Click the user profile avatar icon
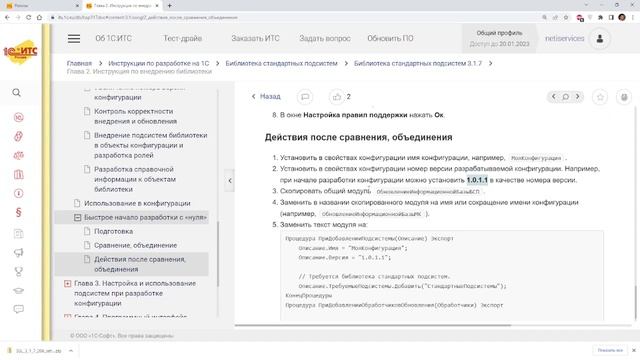This screenshot has height=360, width=640. click(x=600, y=38)
